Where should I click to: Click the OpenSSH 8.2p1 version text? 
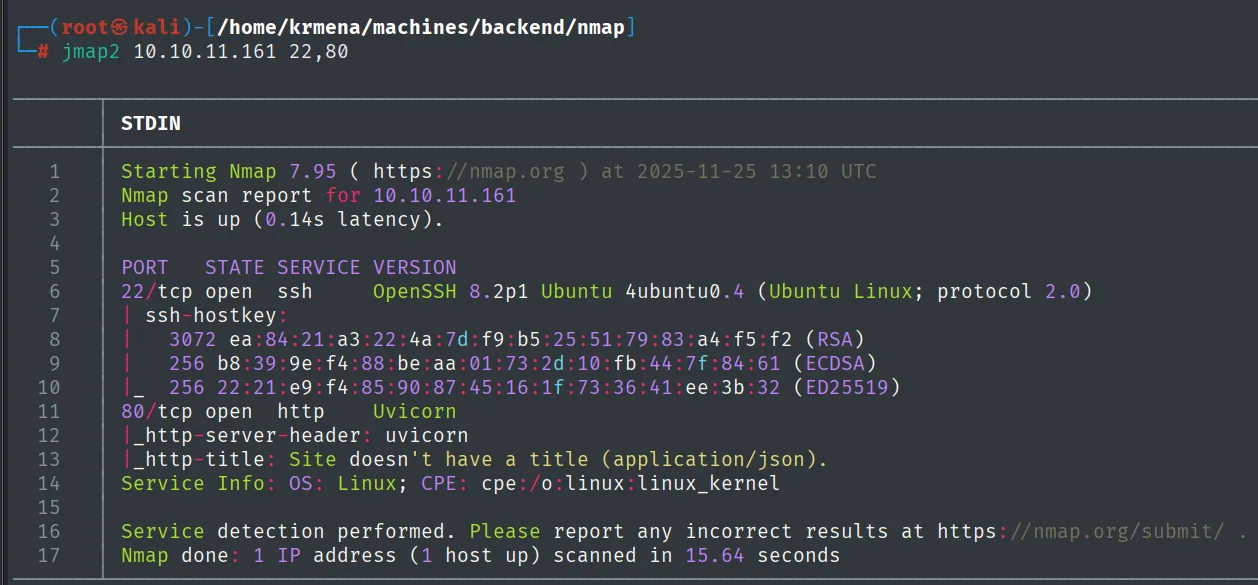(x=451, y=291)
